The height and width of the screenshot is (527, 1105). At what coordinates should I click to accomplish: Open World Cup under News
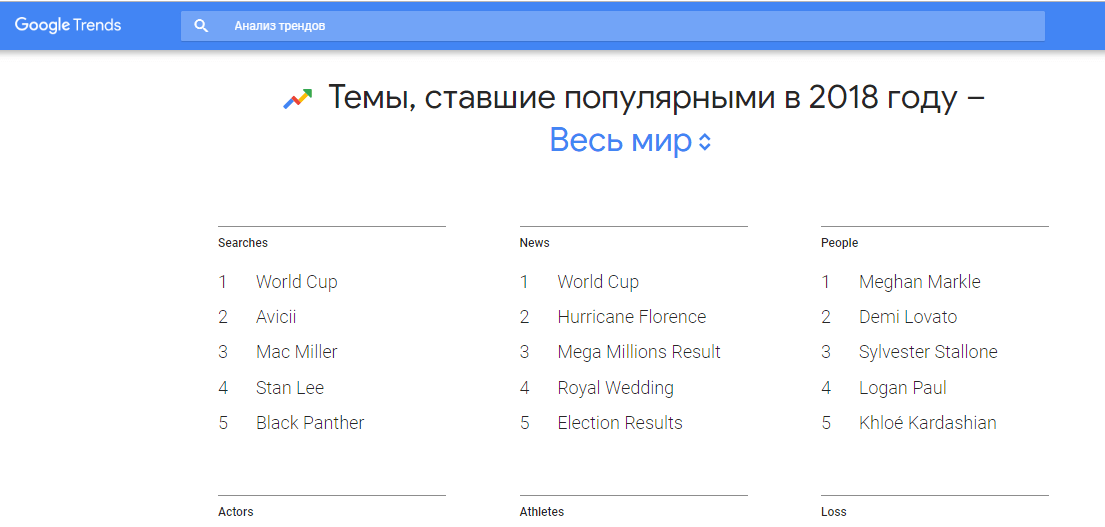pyautogui.click(x=598, y=282)
